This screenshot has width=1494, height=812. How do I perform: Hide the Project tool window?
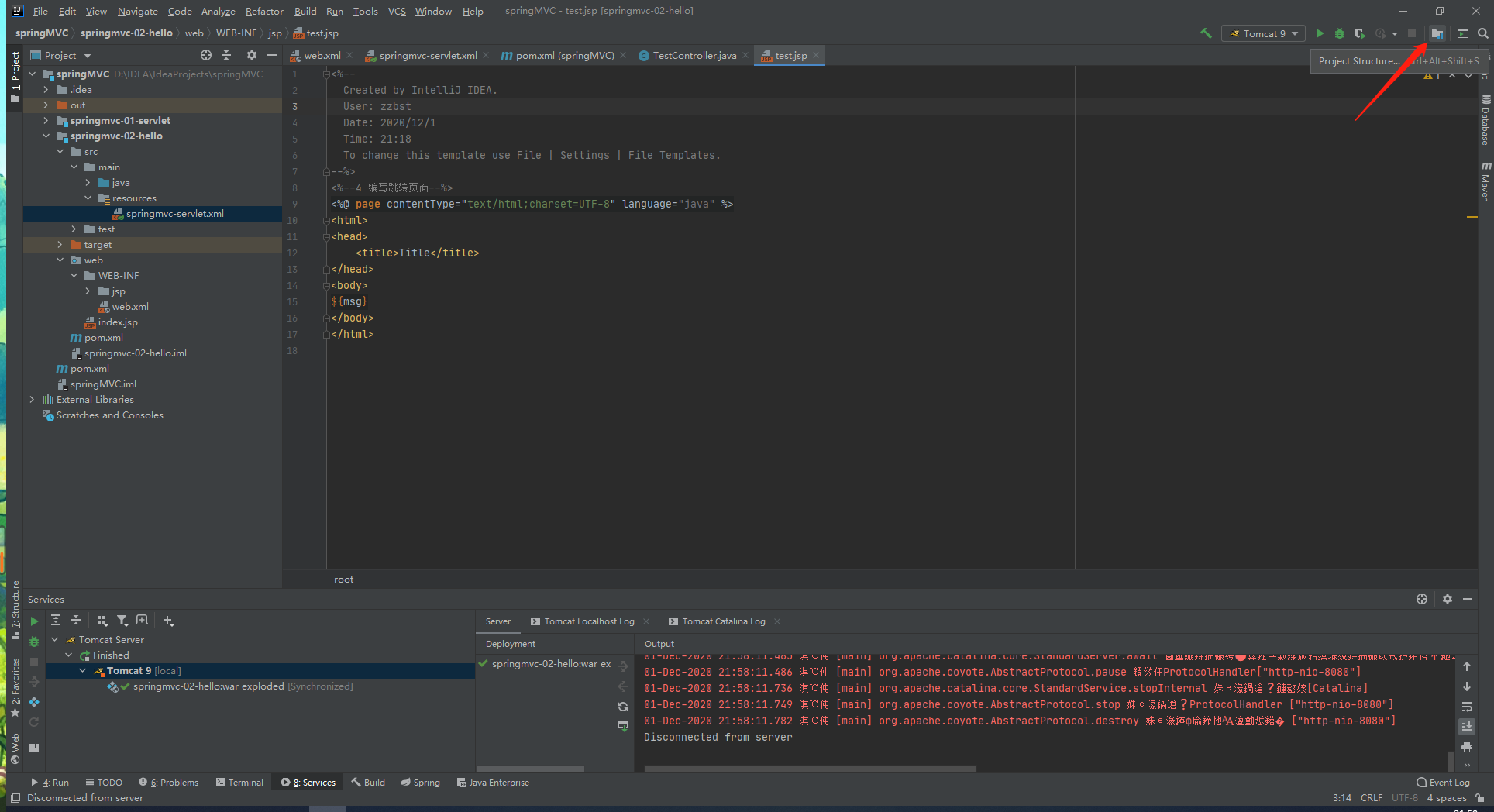click(x=272, y=55)
